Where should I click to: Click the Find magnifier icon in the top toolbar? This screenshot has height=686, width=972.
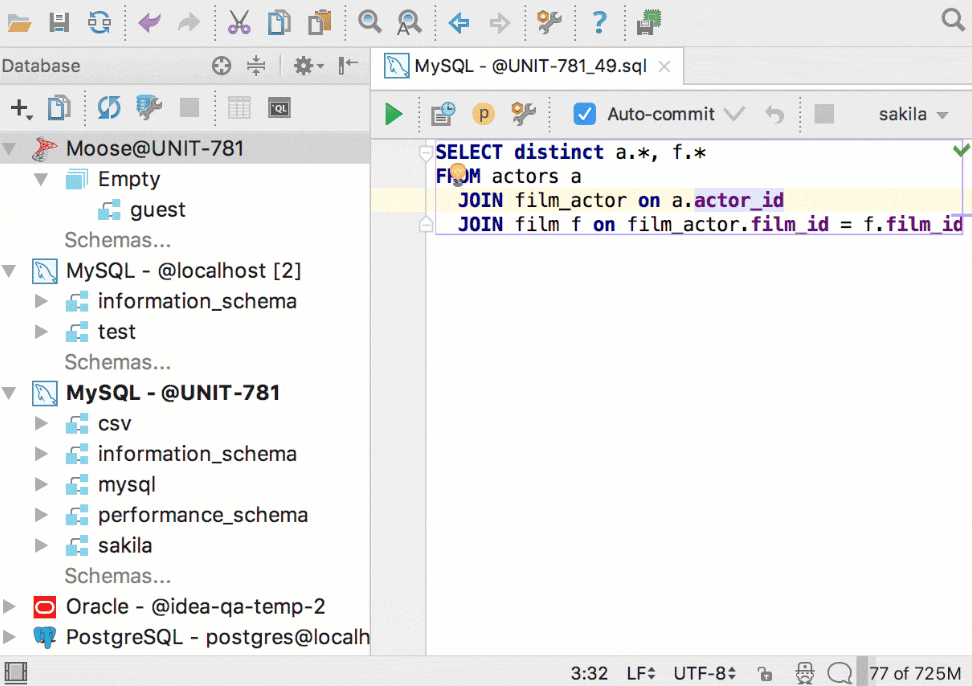(x=369, y=22)
